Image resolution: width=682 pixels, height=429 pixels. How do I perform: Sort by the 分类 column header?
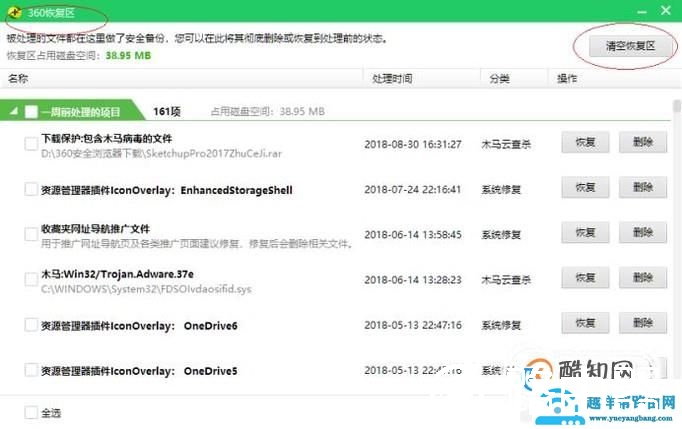click(x=514, y=79)
